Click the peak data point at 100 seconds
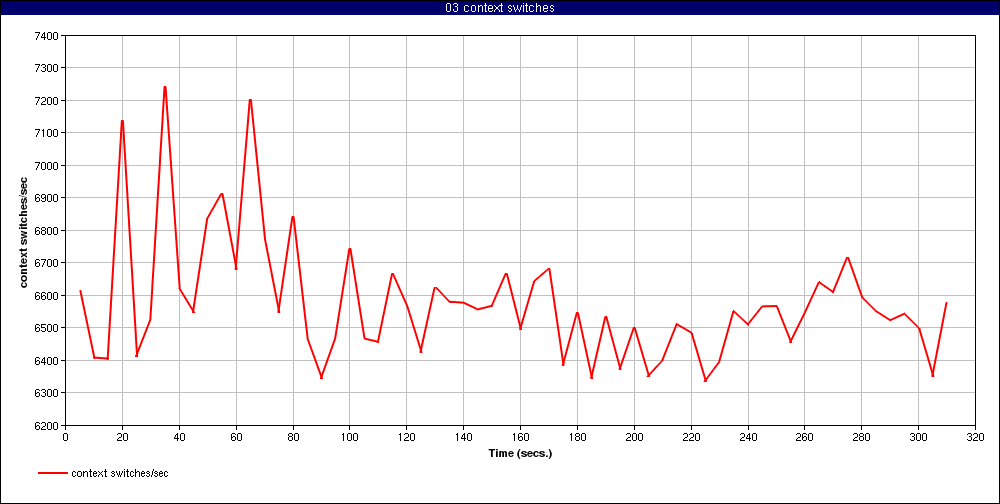This screenshot has width=1000, height=504. (349, 249)
